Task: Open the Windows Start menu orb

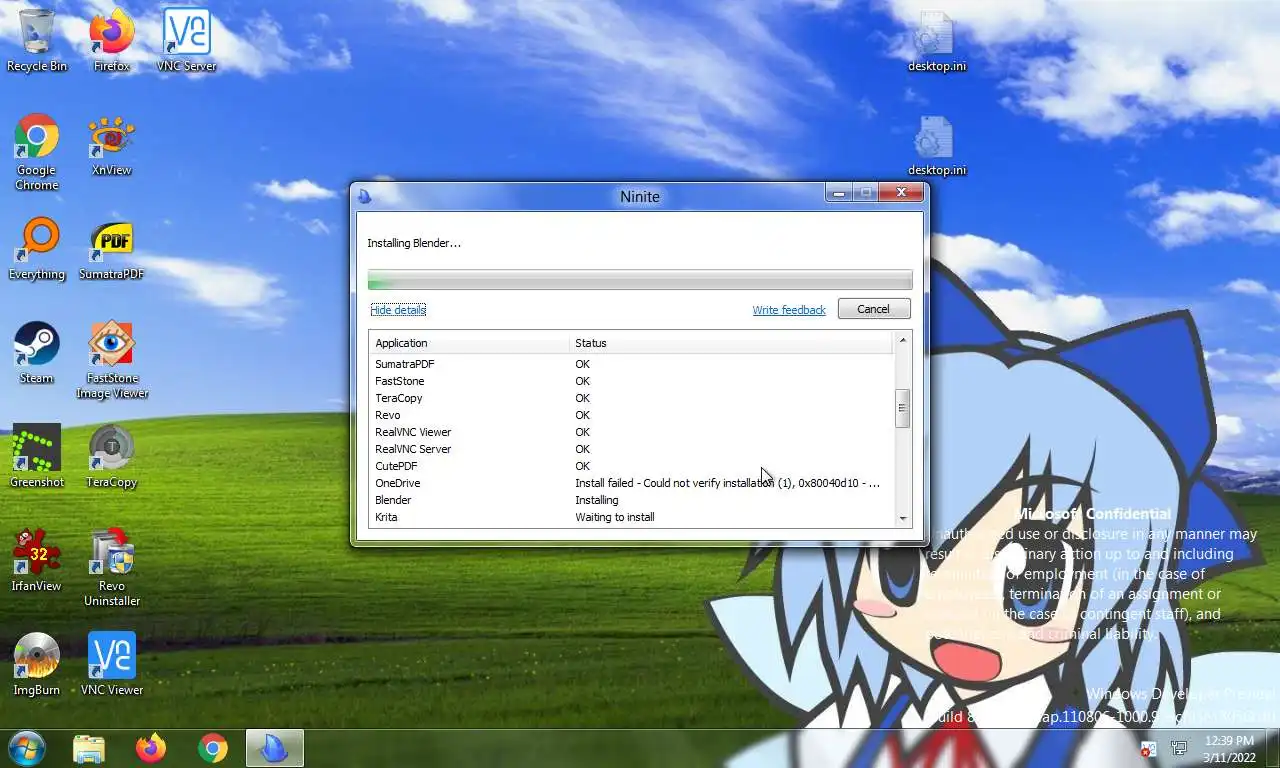Action: pos(26,748)
